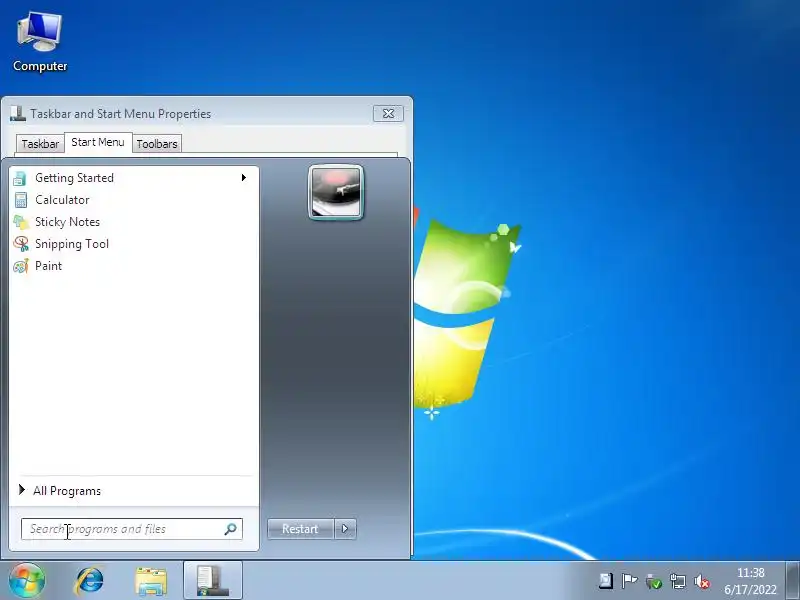Close the Taskbar and Start Menu Properties dialog

[x=388, y=113]
